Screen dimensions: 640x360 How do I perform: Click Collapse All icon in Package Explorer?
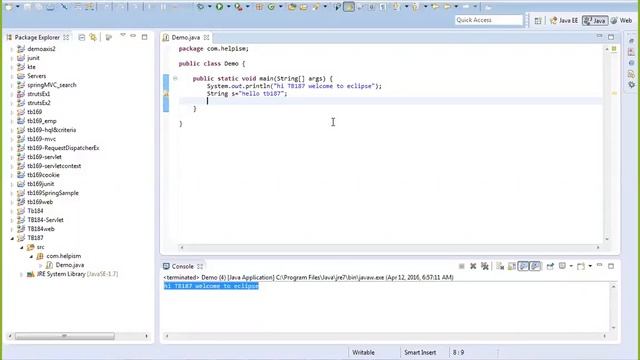point(82,37)
